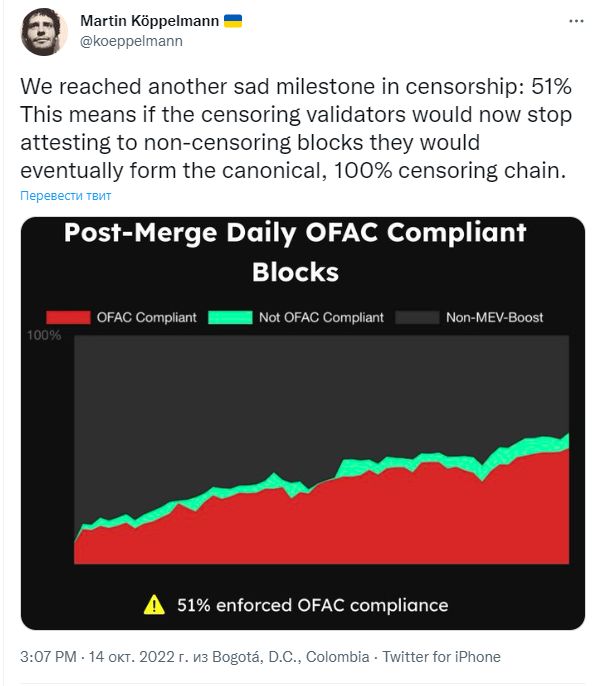The height and width of the screenshot is (686, 602).
Task: Click the Ukraine flag emoji beside name
Action: [233, 21]
